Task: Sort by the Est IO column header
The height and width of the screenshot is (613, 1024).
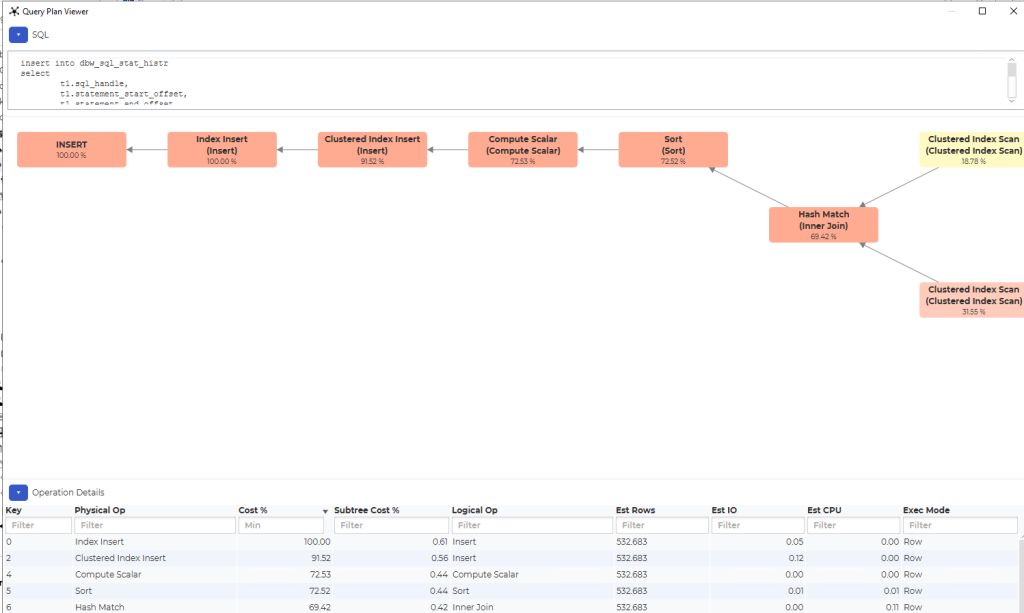Action: click(x=724, y=510)
